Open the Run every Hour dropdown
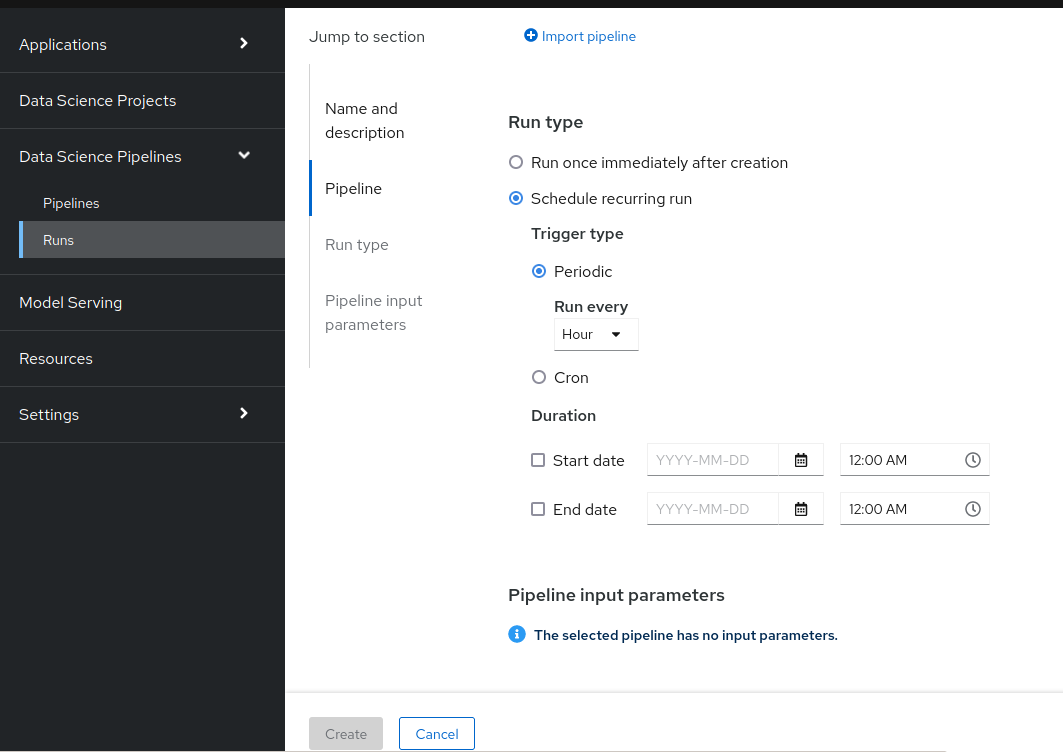This screenshot has height=752, width=1063. (x=596, y=334)
